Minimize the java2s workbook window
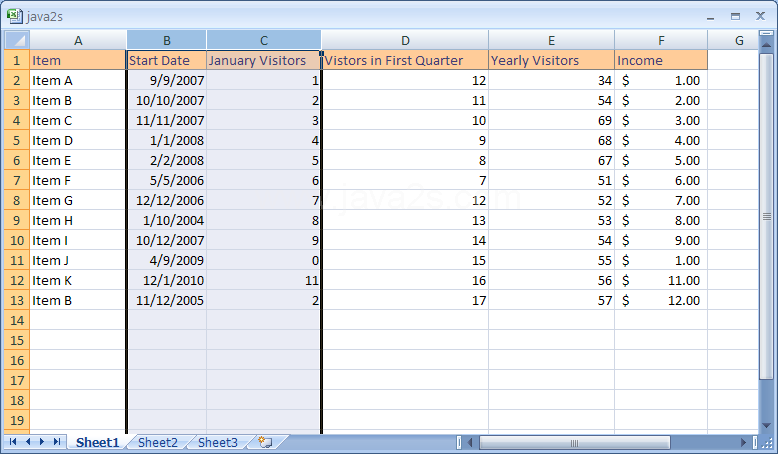 [711, 17]
